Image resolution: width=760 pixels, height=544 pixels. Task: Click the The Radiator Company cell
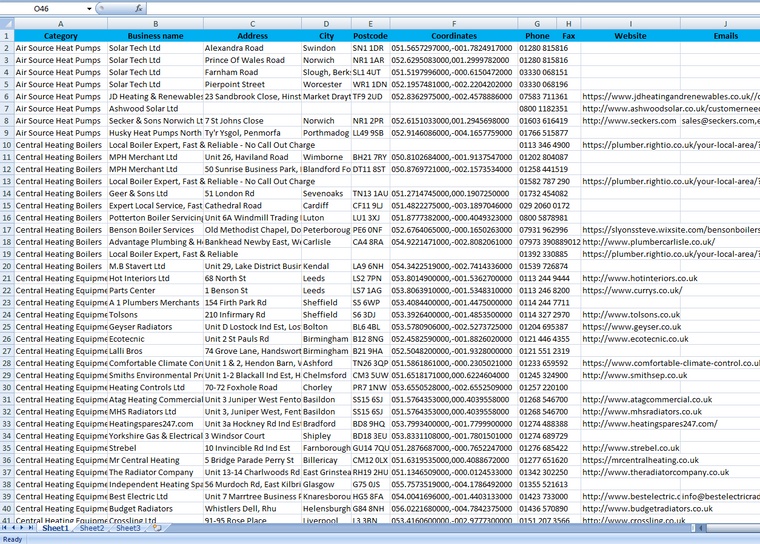coord(156,472)
